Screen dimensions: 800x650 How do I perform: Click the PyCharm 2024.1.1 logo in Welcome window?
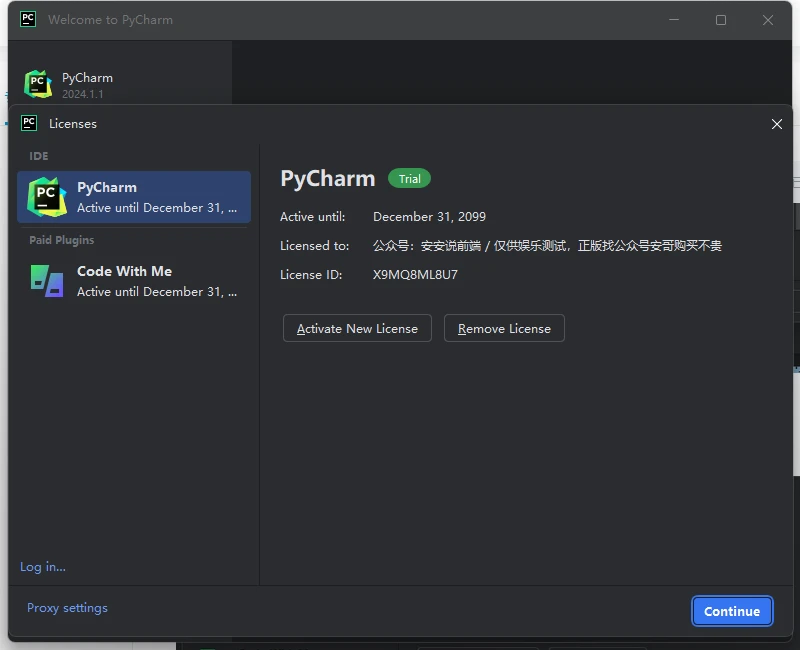pos(38,84)
